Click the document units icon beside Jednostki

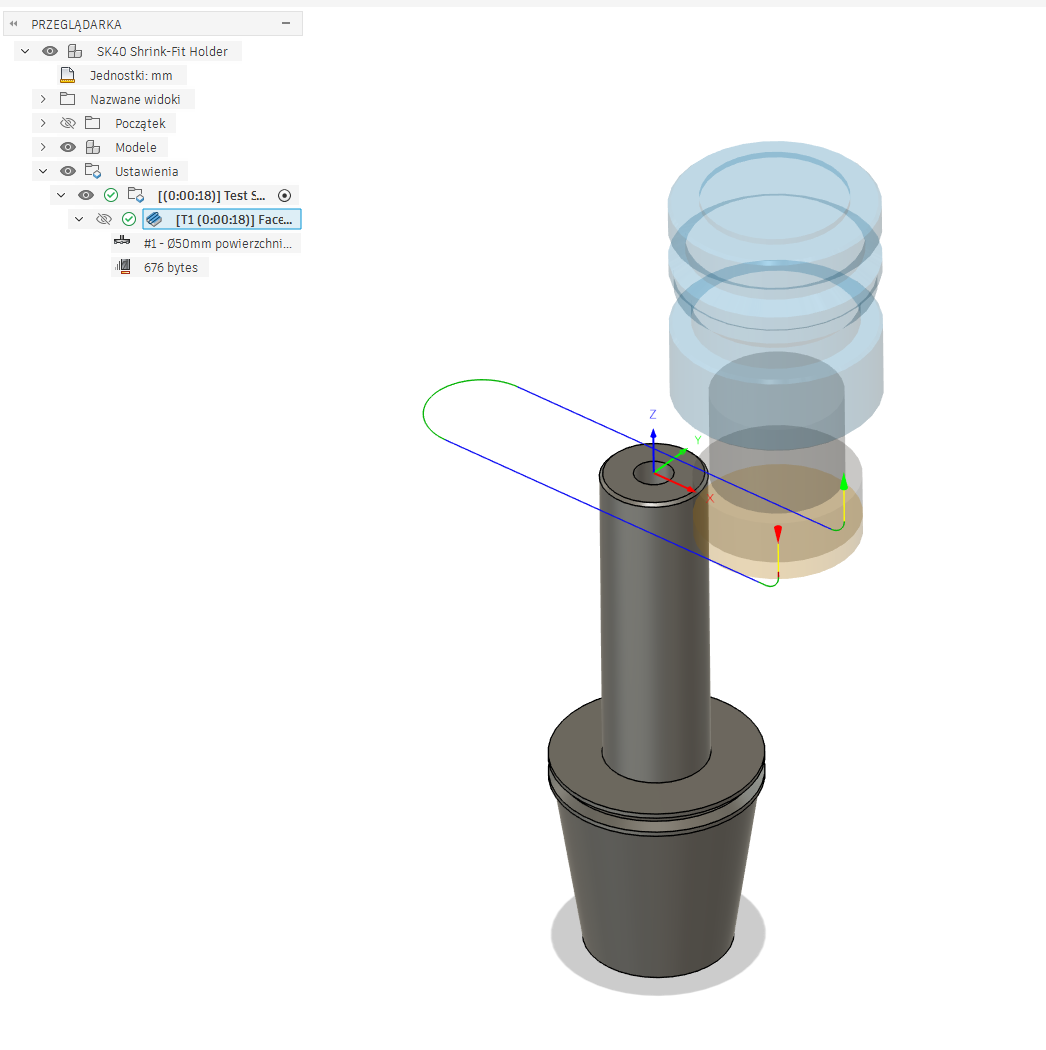tap(68, 76)
